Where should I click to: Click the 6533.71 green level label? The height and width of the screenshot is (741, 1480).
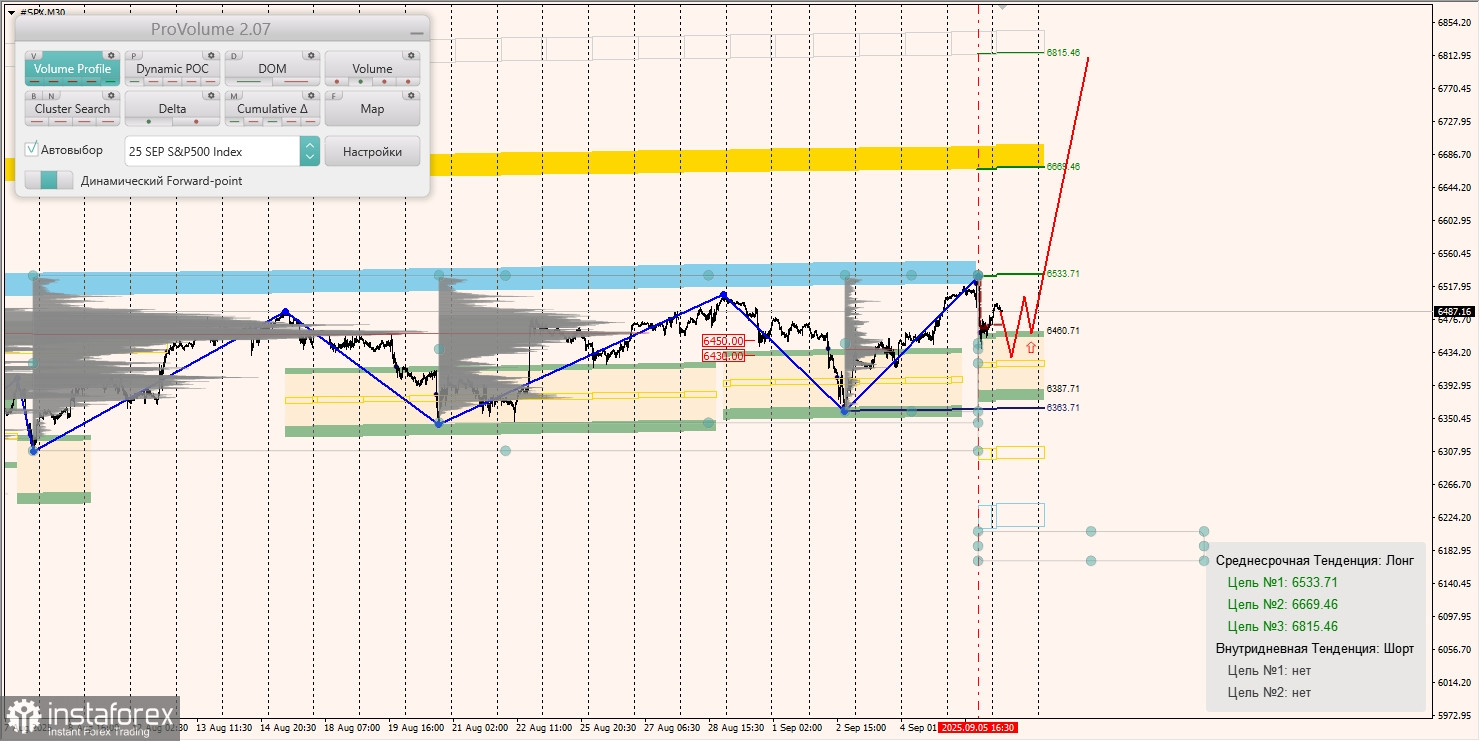(x=1063, y=273)
